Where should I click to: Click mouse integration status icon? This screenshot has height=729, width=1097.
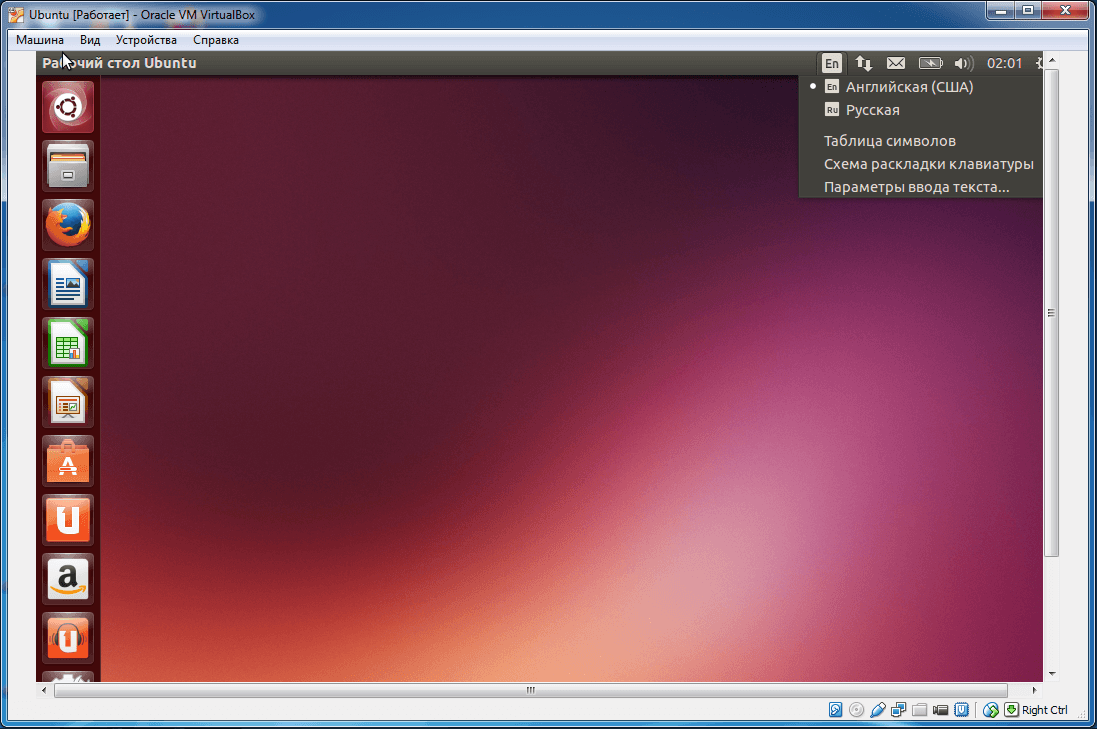(x=991, y=709)
